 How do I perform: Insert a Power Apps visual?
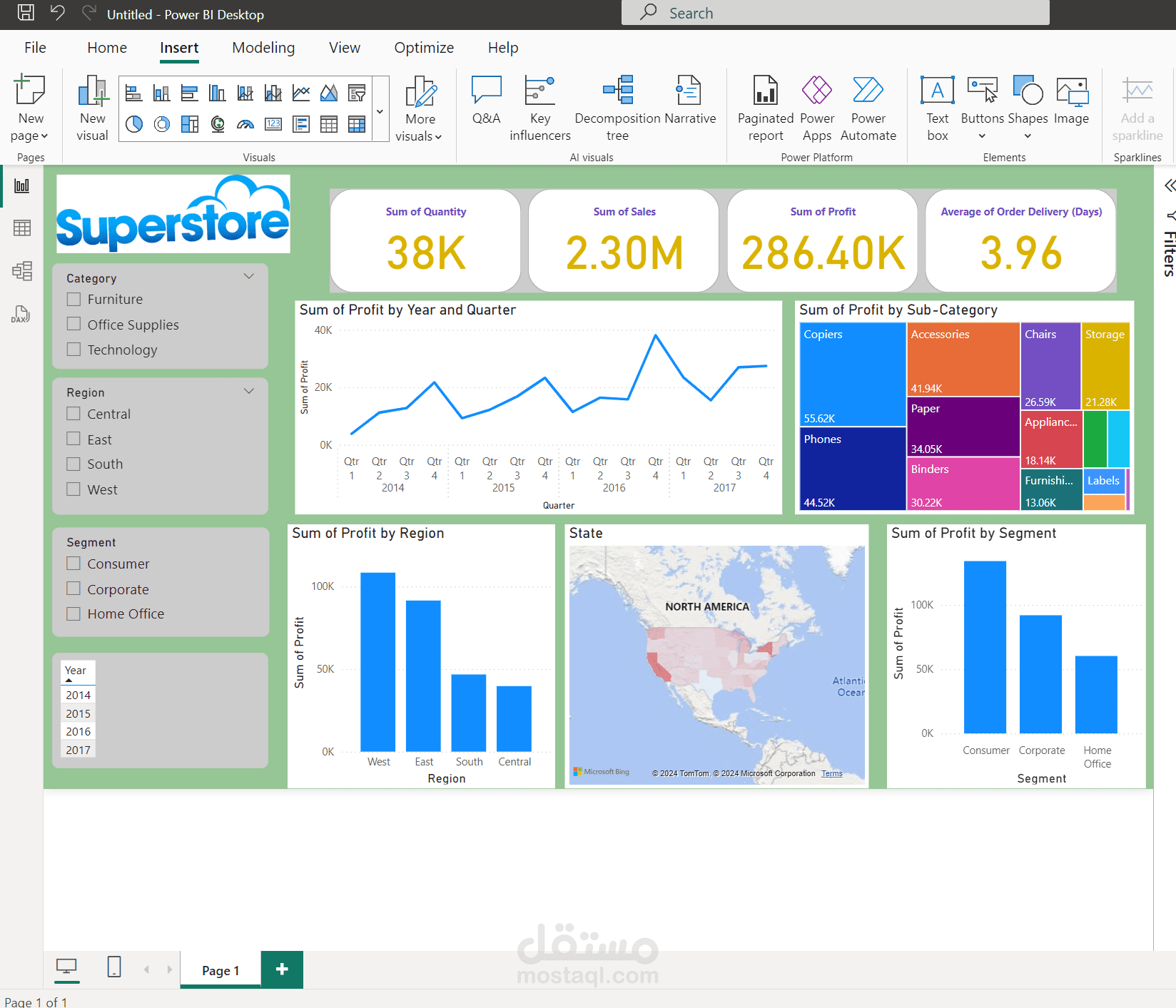(817, 108)
